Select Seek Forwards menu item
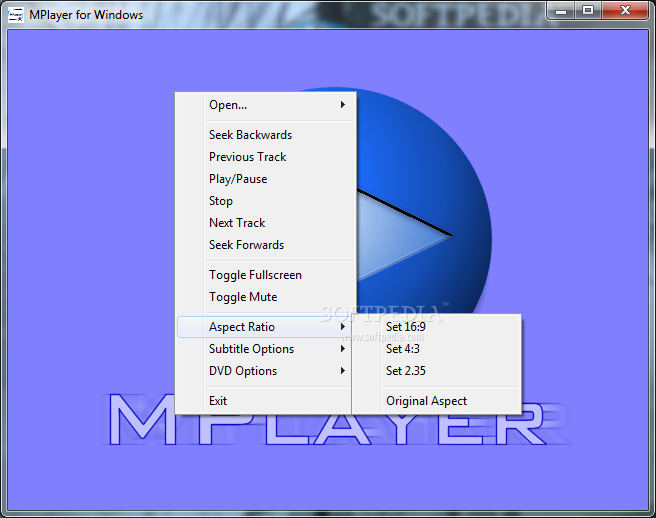Viewport: 656px width, 518px height. [266, 245]
